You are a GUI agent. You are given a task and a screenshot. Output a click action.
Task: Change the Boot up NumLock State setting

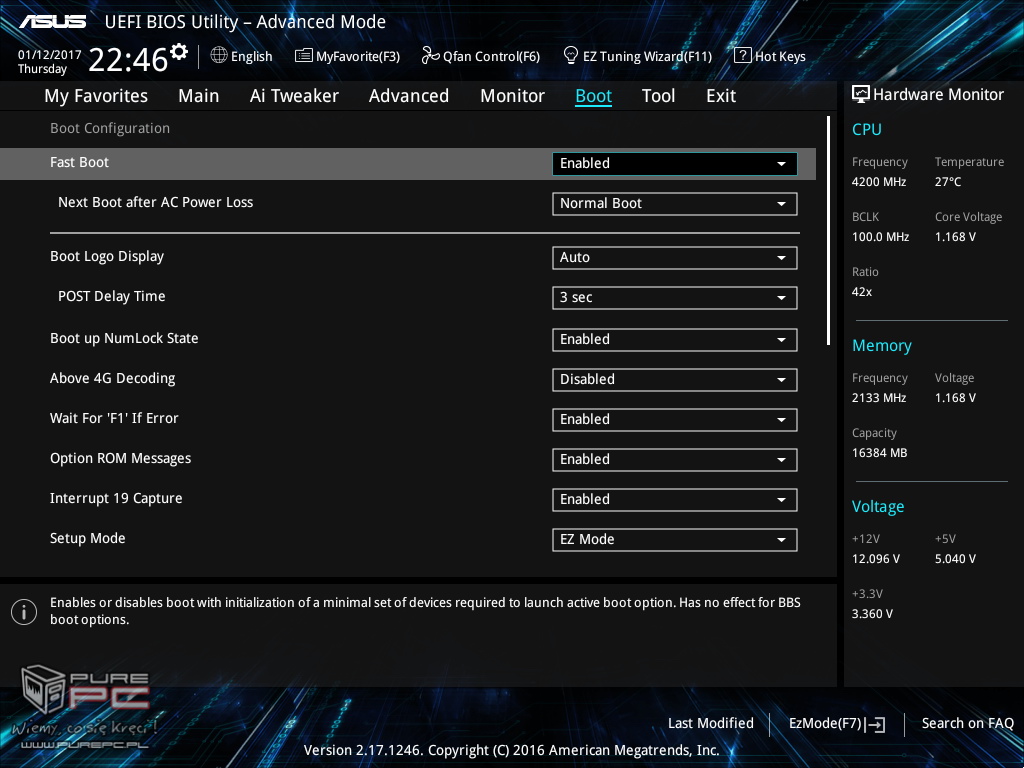[x=674, y=340]
